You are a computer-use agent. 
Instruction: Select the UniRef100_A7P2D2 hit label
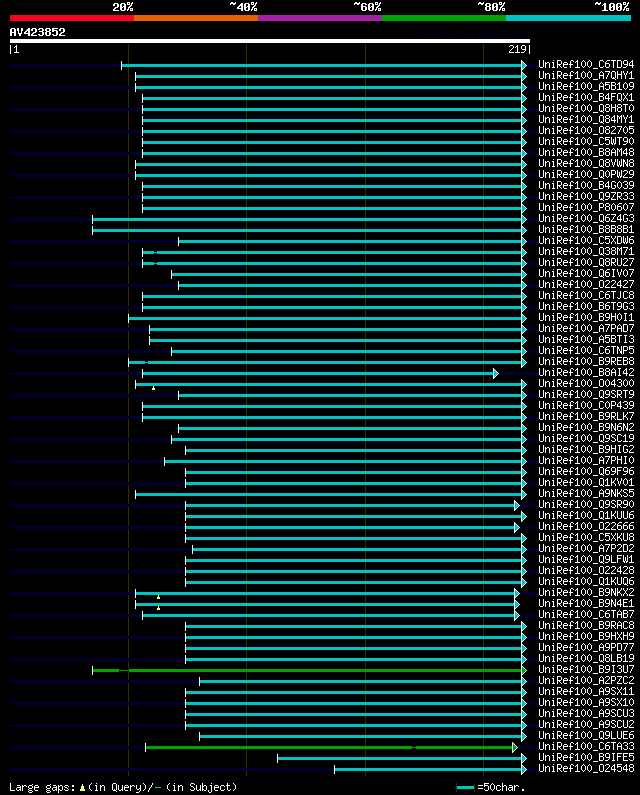[x=586, y=549]
